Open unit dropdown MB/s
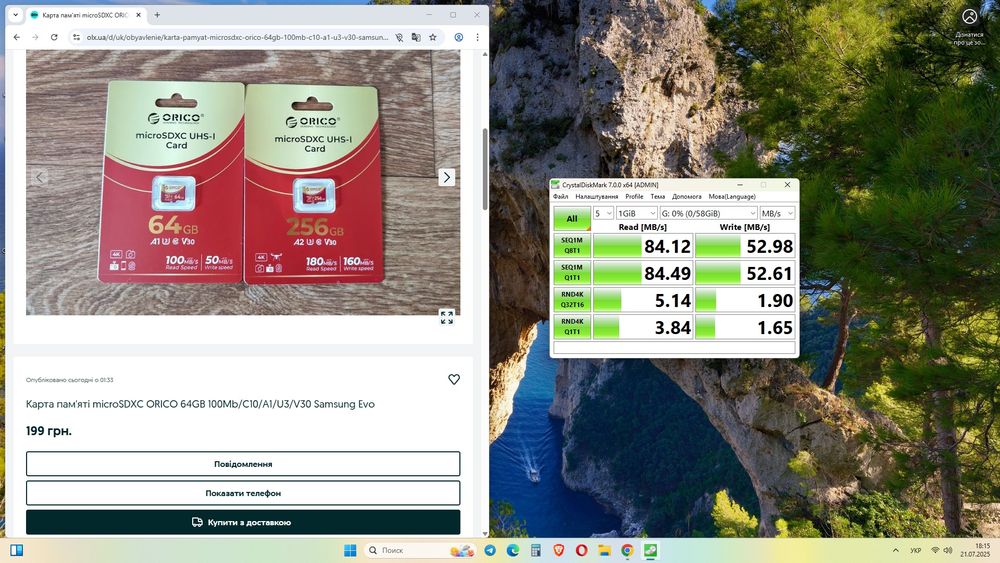The height and width of the screenshot is (563, 1000). 777,213
